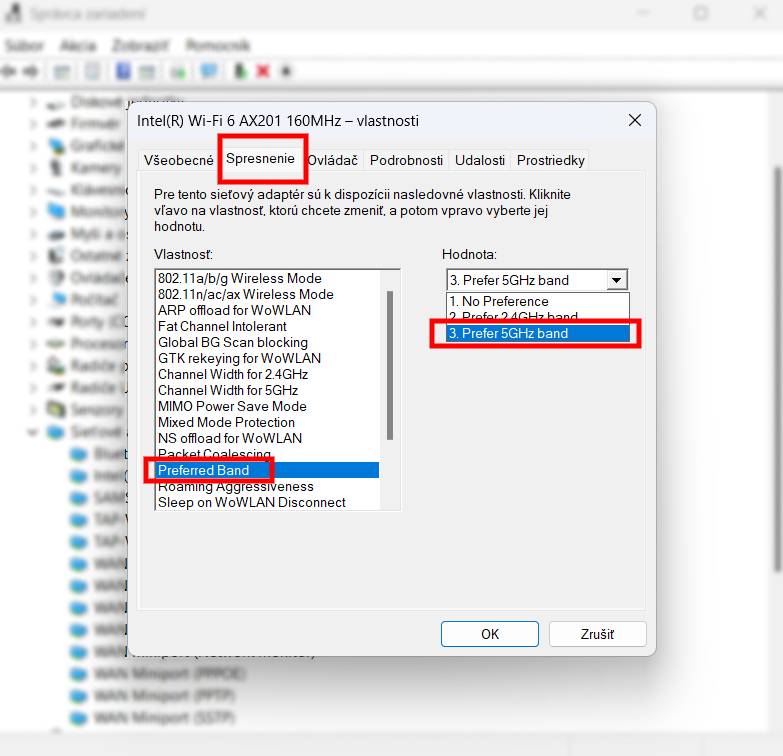Open the Akcia menu in Device Manager
The image size is (783, 756).
(x=78, y=45)
